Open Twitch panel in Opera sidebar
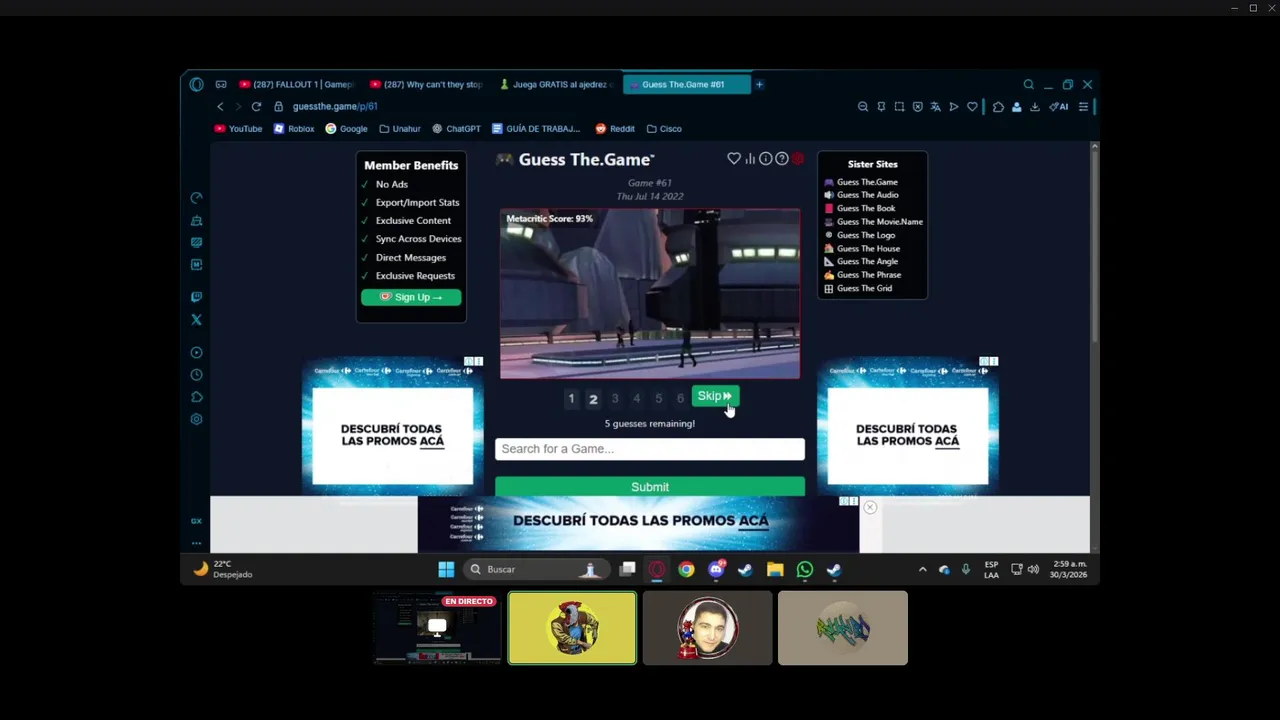 (196, 297)
